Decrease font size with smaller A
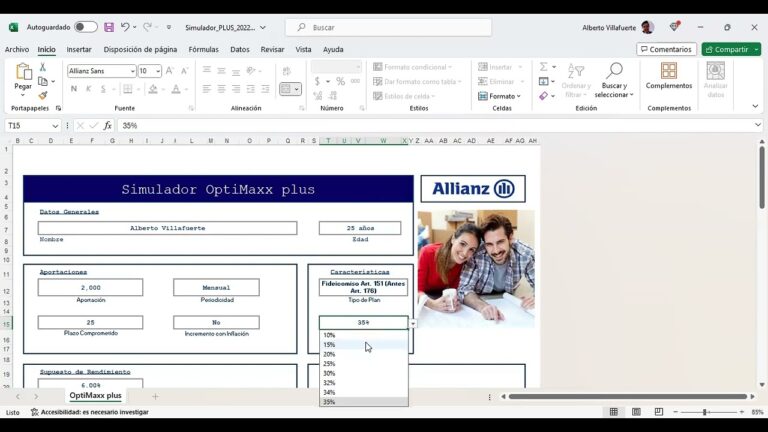The height and width of the screenshot is (432, 768). click(185, 71)
